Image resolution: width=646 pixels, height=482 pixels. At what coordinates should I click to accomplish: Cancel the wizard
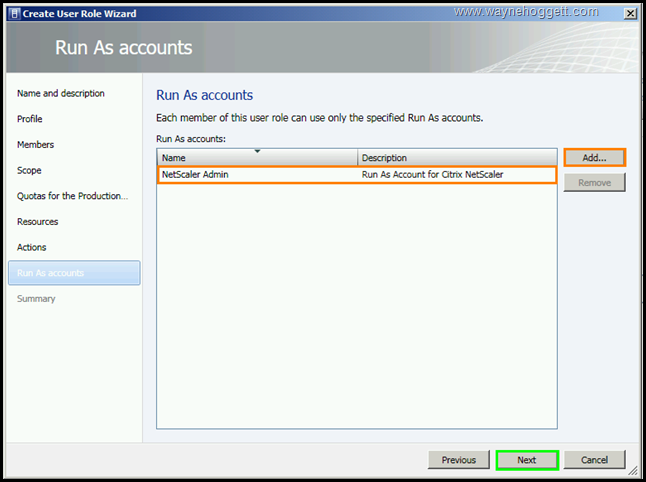pos(594,460)
